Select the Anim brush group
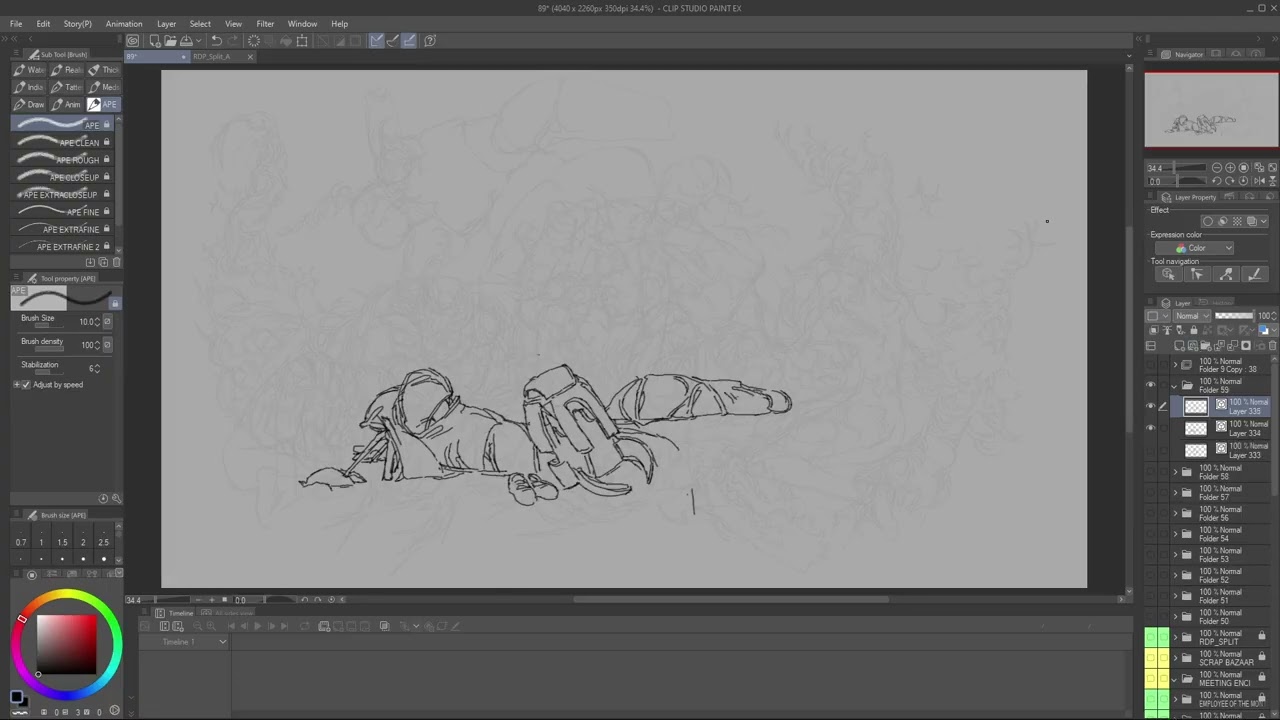 pyautogui.click(x=67, y=105)
